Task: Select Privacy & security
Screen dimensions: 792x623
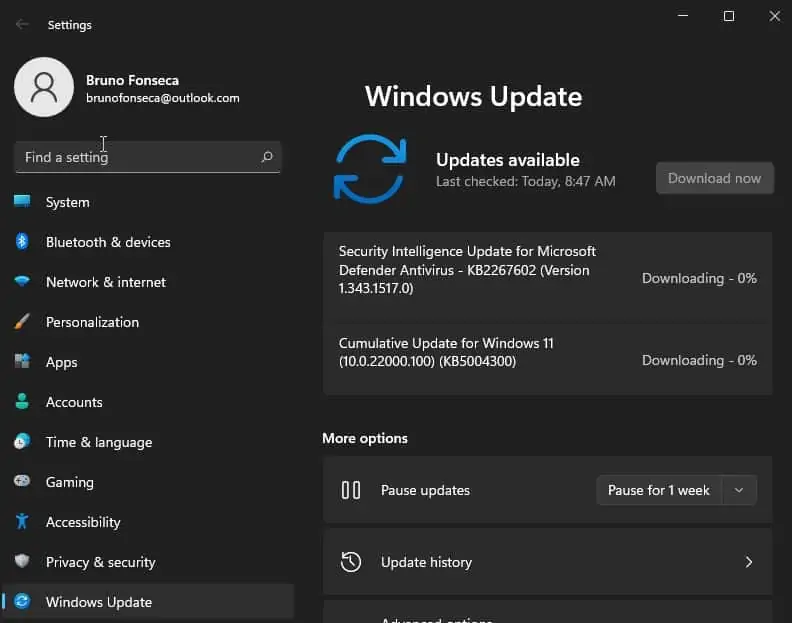Action: (148, 562)
